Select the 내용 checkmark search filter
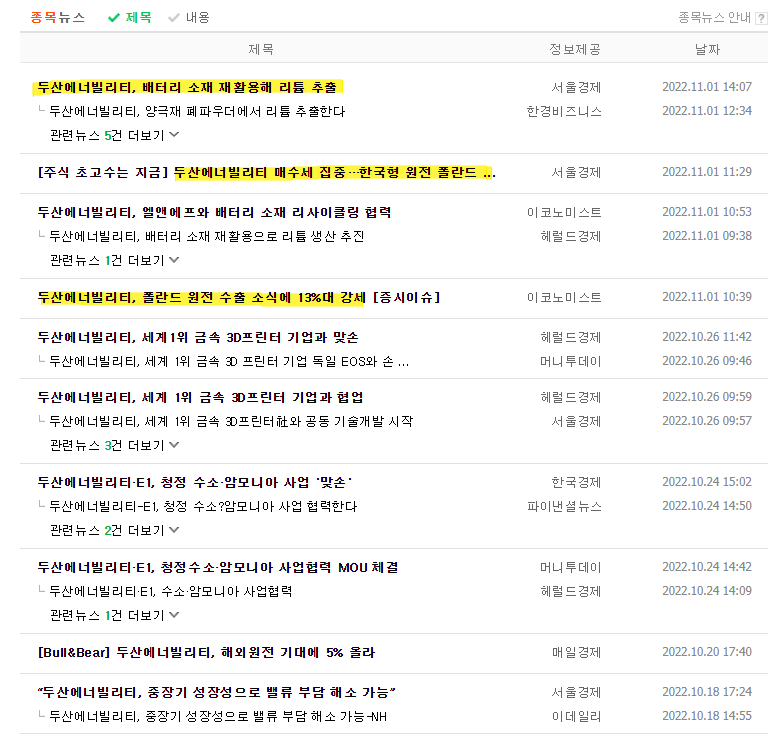This screenshot has width=777, height=738. tap(189, 18)
